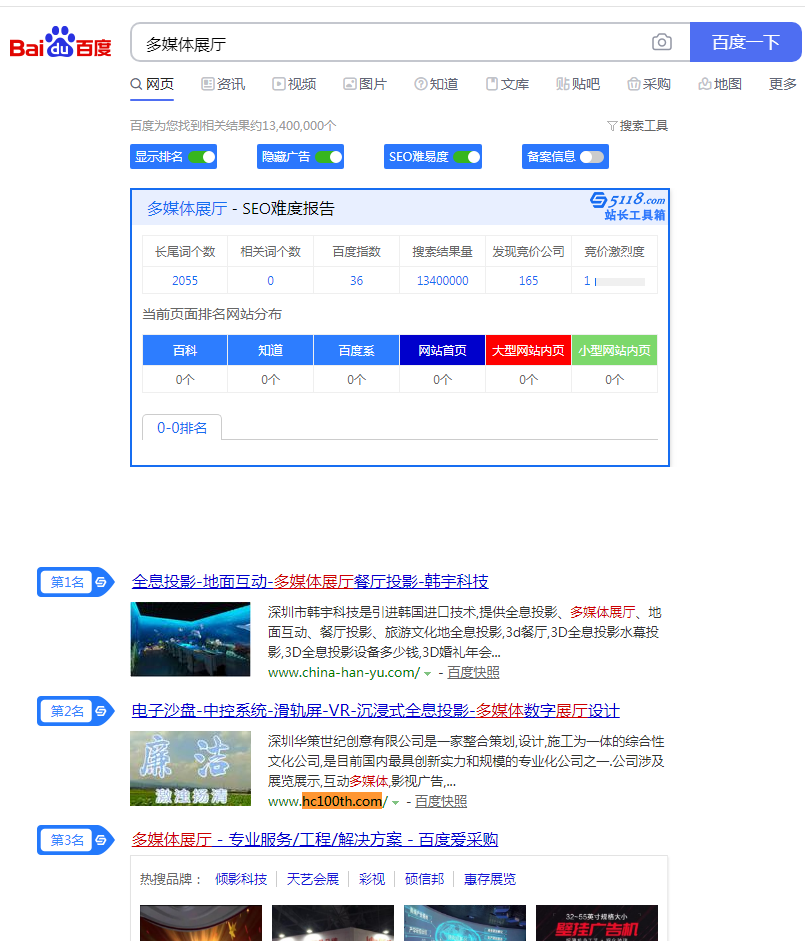Click the 第3名 rank badge
The height and width of the screenshot is (941, 805).
click(75, 840)
